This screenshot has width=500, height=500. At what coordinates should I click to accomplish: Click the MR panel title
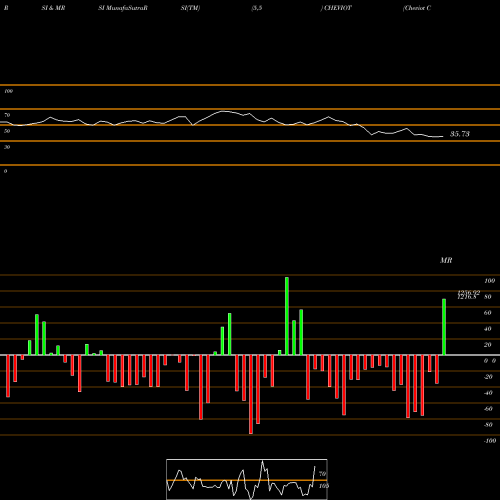pos(446,260)
